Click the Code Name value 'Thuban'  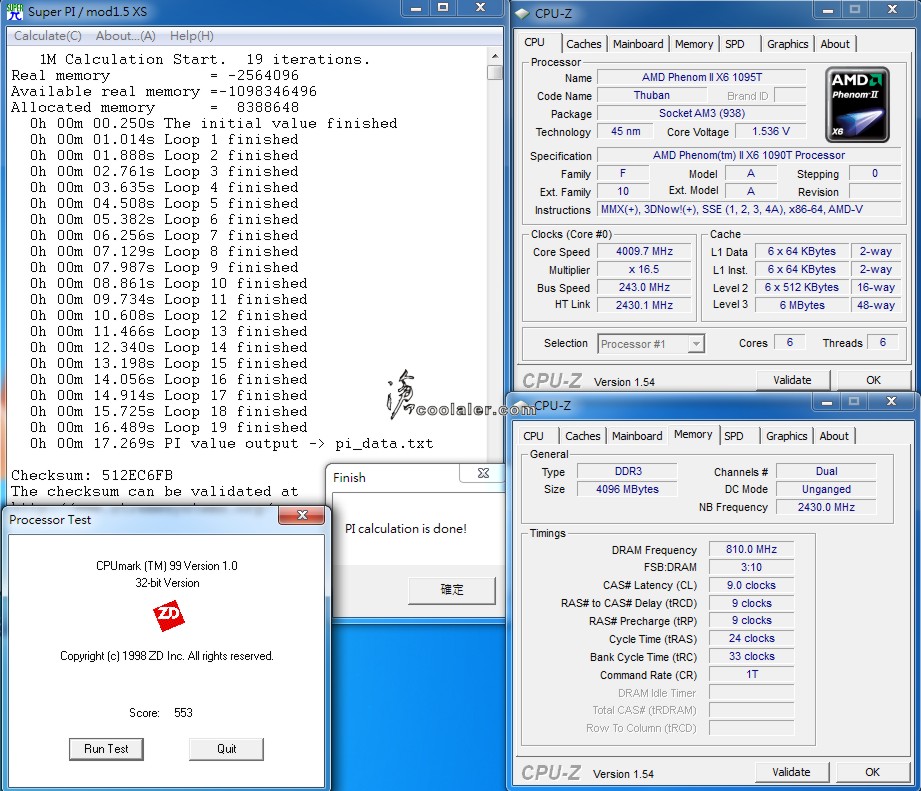click(x=651, y=95)
